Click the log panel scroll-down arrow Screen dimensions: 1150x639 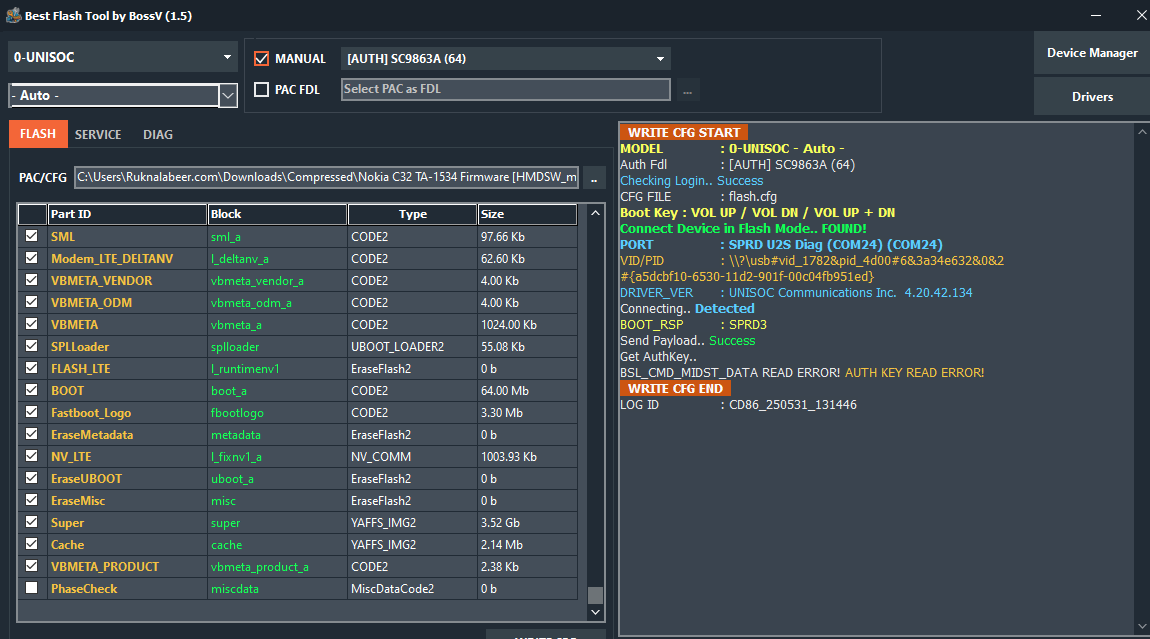click(1142, 627)
